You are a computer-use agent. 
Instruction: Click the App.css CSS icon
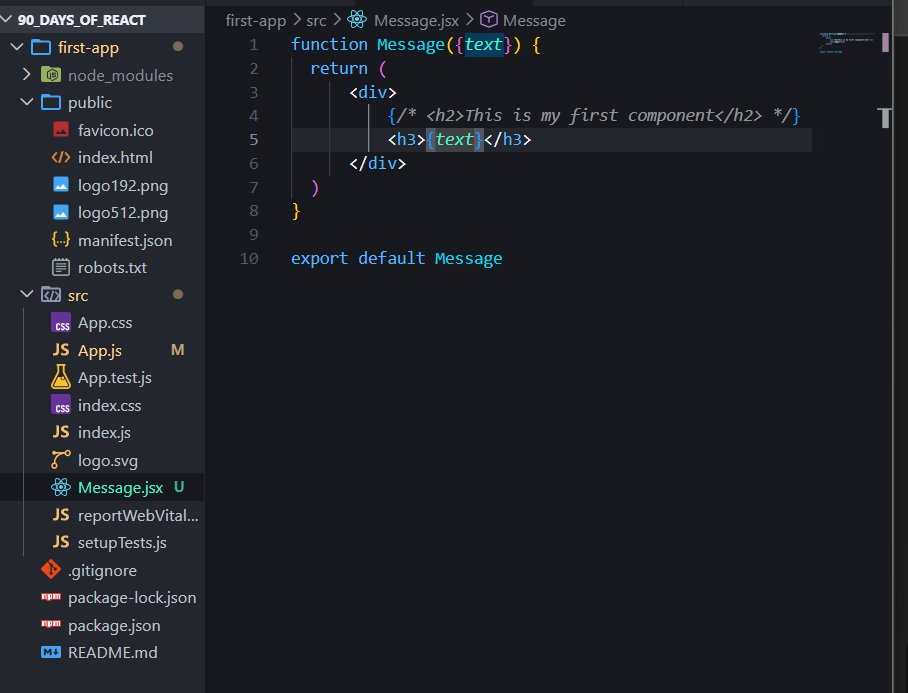tap(61, 322)
